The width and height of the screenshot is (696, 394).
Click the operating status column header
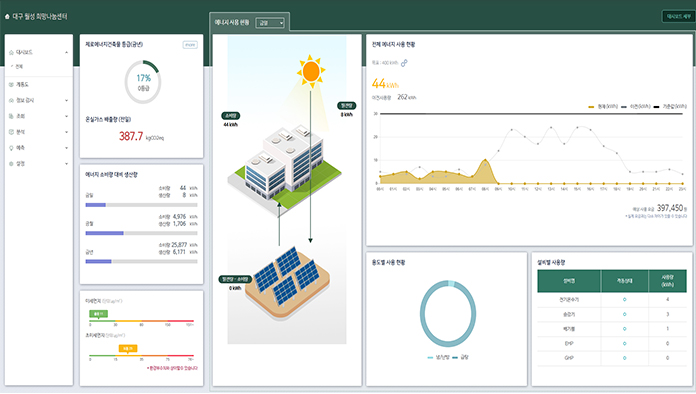pos(625,281)
